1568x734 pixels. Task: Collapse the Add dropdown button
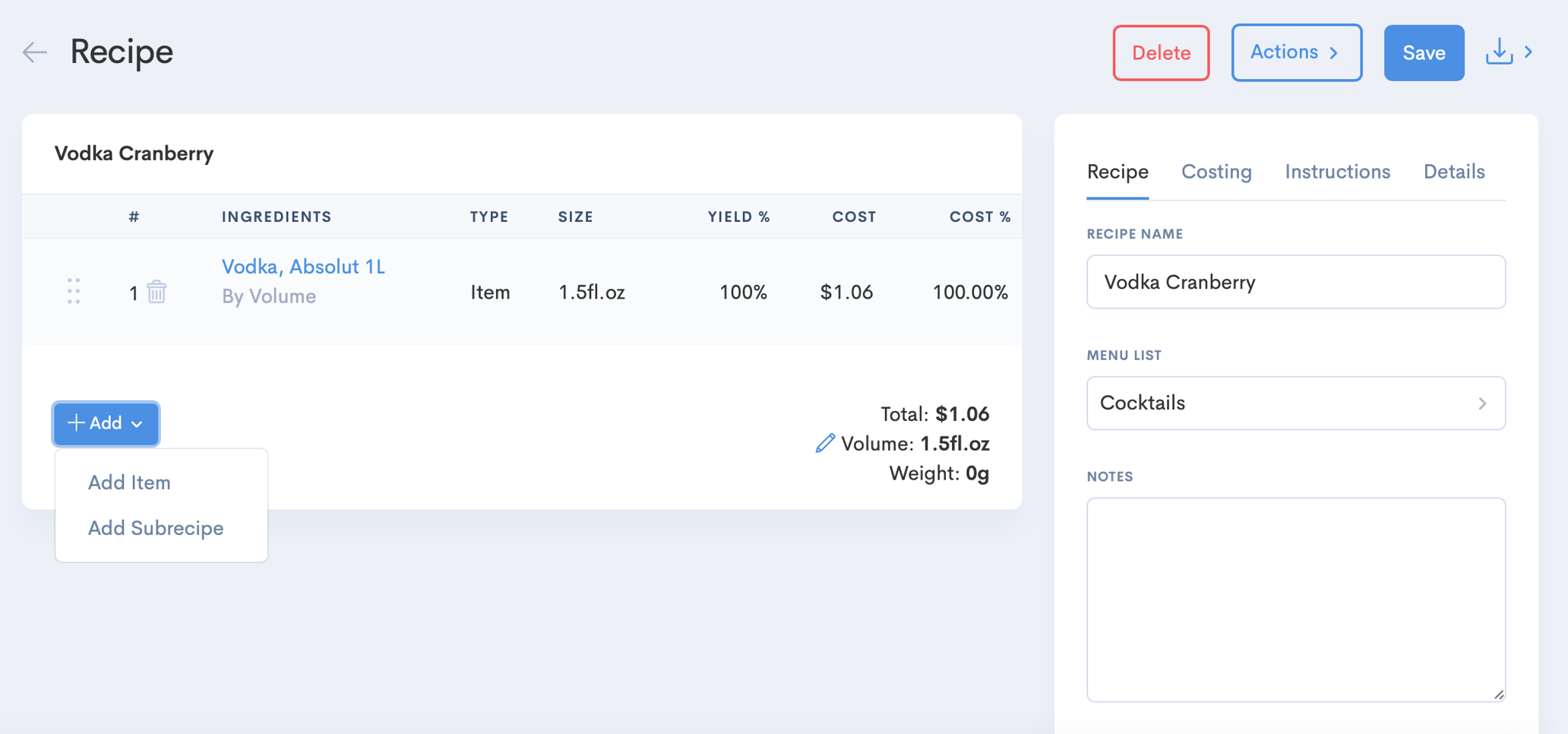106,423
